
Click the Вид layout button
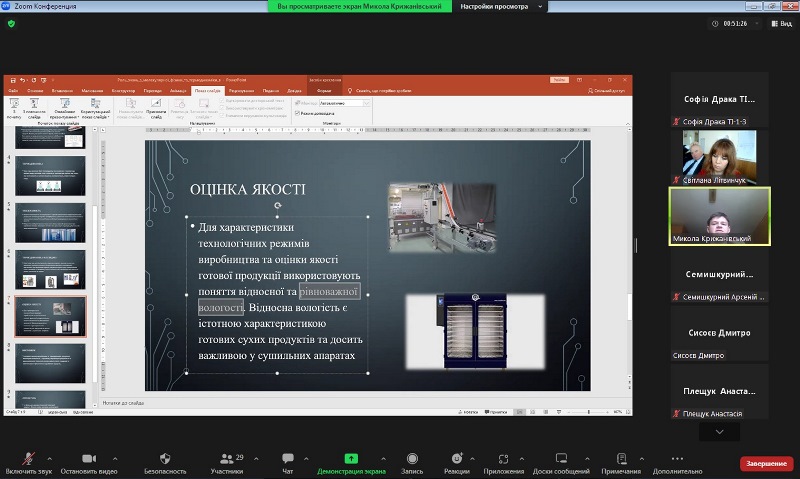pyautogui.click(x=781, y=24)
